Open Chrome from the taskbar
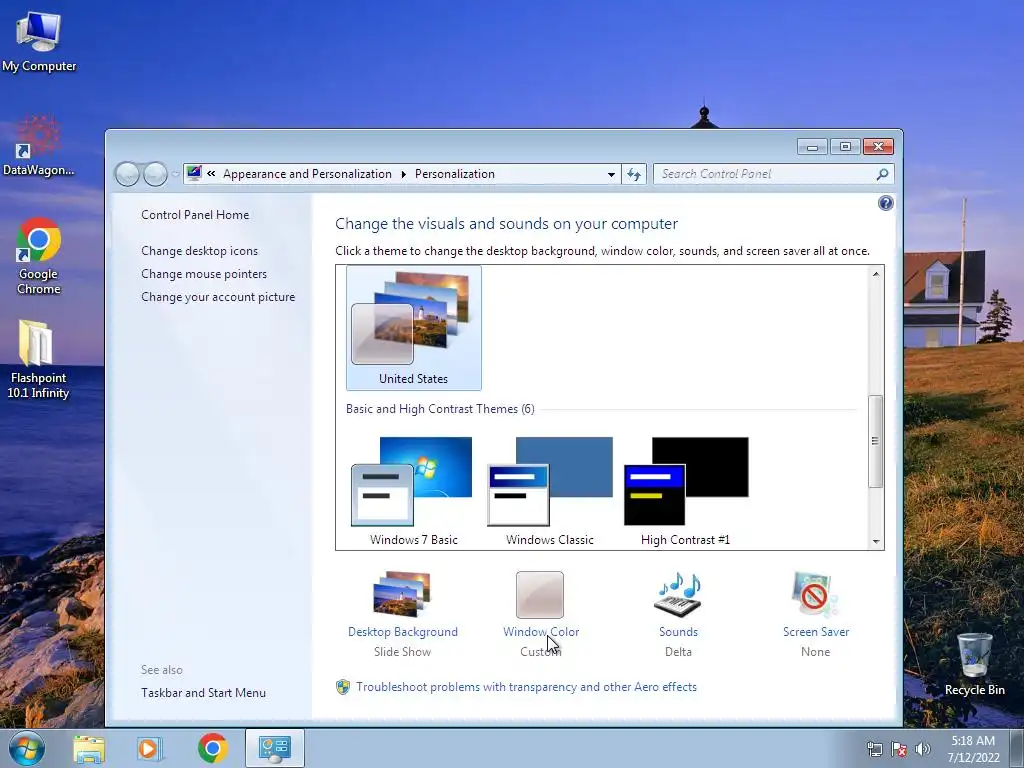The height and width of the screenshot is (768, 1024). pos(212,748)
